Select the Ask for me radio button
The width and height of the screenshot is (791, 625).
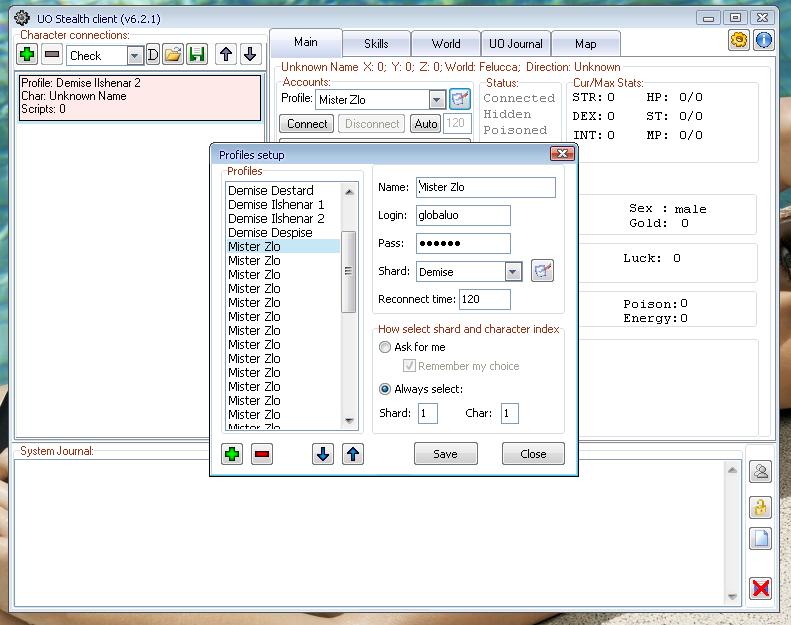(x=384, y=347)
